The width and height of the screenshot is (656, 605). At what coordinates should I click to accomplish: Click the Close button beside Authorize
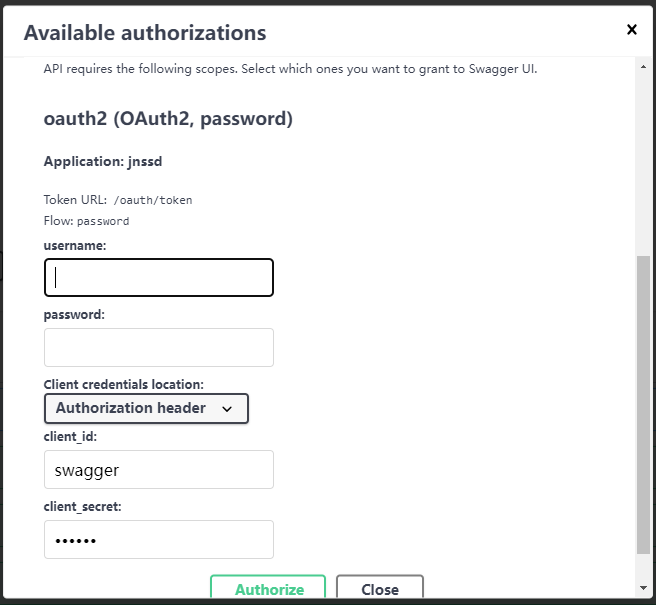[380, 589]
